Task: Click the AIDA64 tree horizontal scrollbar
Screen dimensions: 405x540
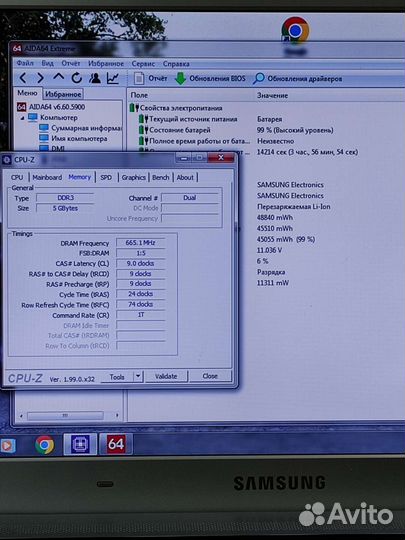Action: [x=65, y=416]
